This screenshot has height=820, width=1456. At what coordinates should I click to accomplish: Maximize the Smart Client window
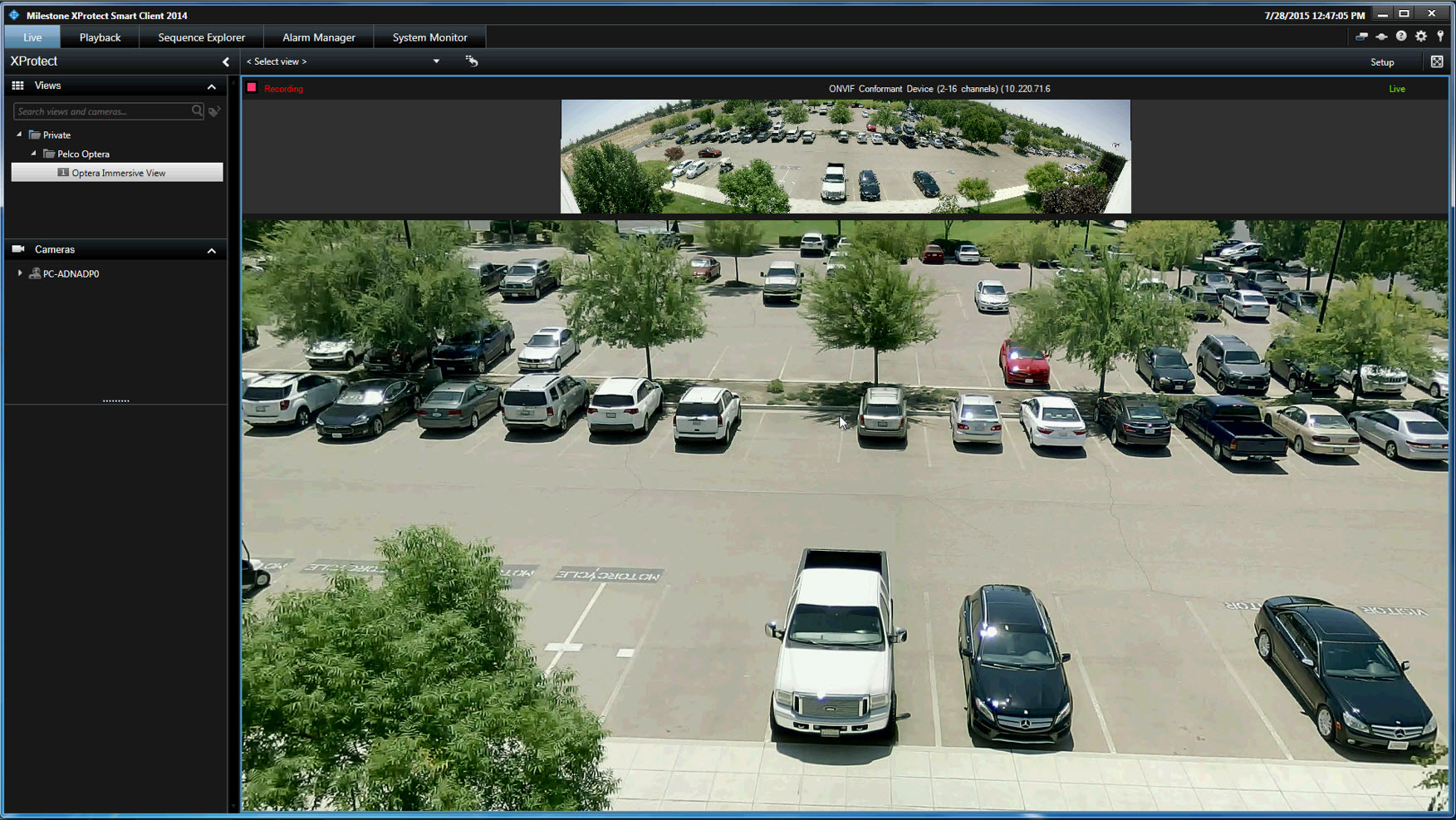click(1404, 14)
